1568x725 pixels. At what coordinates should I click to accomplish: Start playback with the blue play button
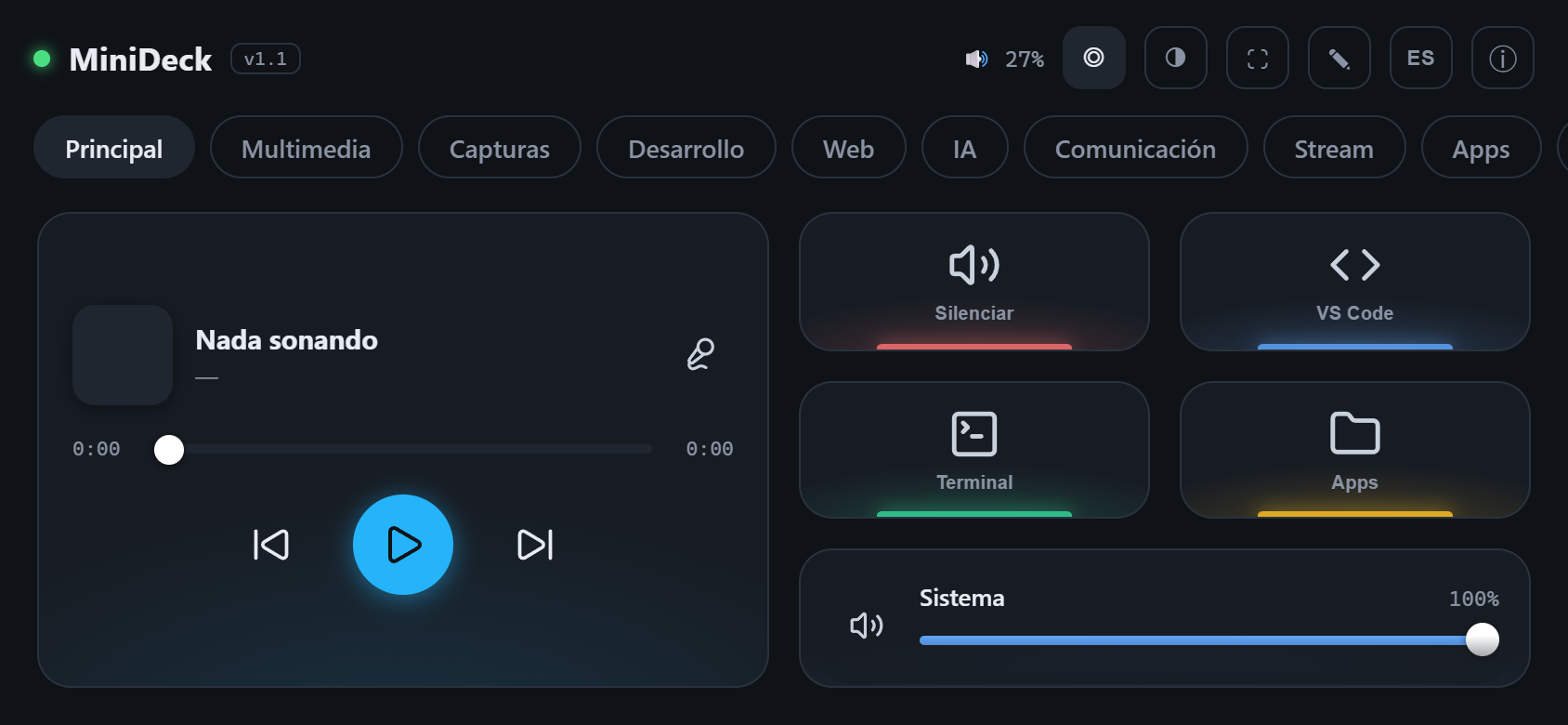pos(403,545)
